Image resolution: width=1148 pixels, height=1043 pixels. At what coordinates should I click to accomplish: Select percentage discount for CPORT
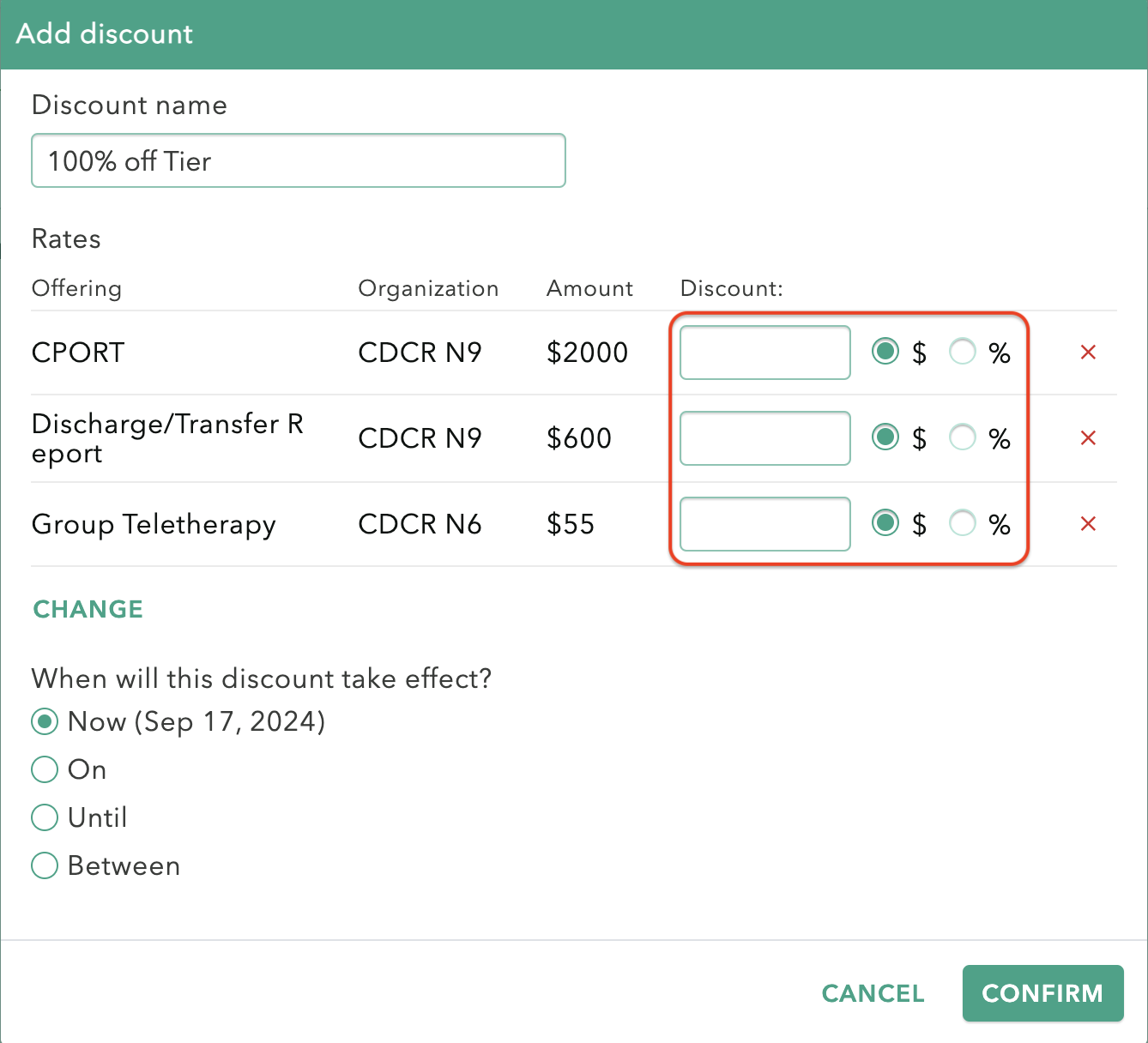point(963,352)
